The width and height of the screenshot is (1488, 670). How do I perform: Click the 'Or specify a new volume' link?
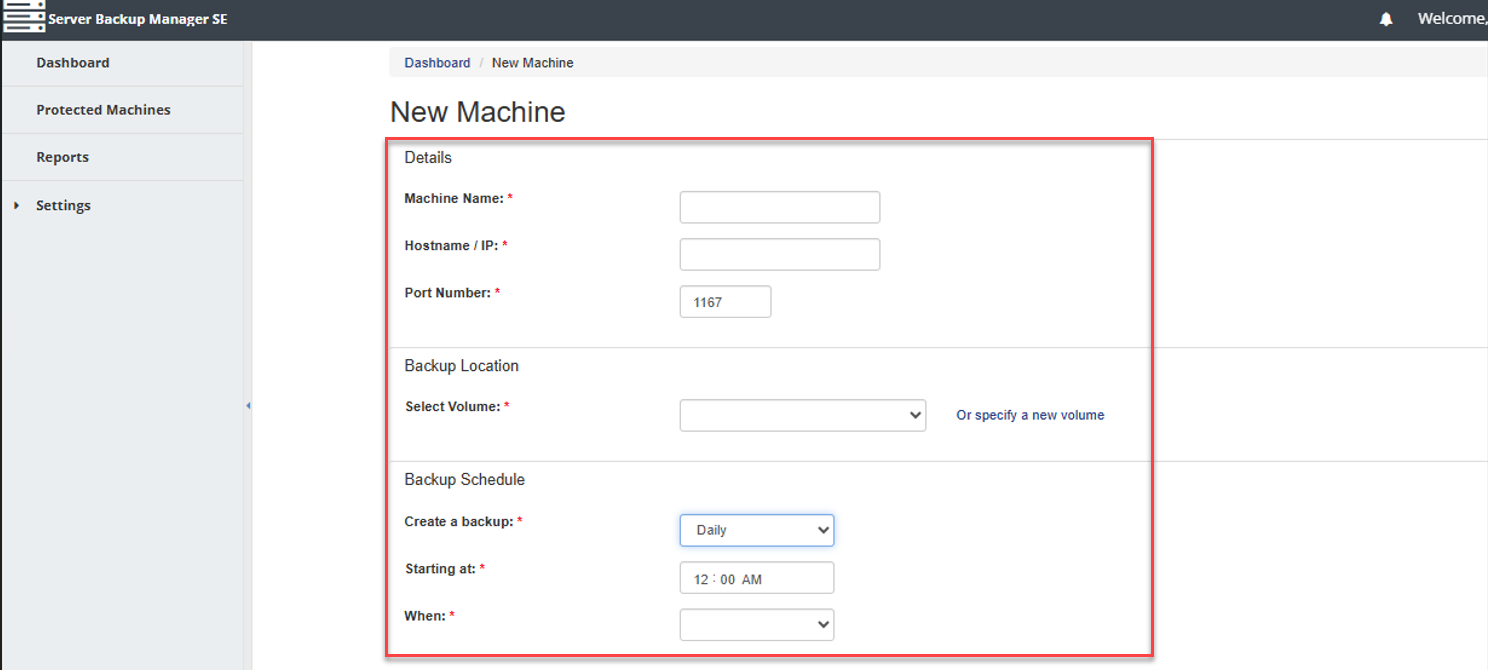pos(1030,415)
